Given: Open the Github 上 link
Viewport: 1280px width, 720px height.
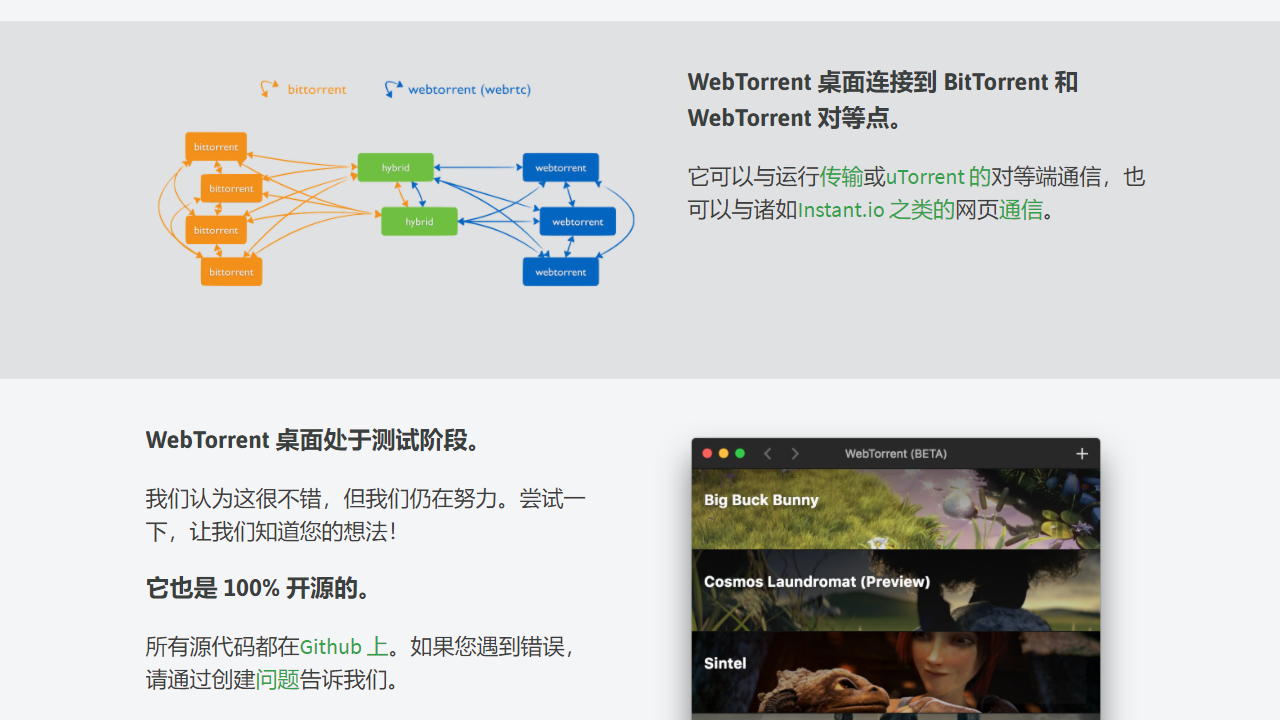Looking at the screenshot, I should pos(343,646).
